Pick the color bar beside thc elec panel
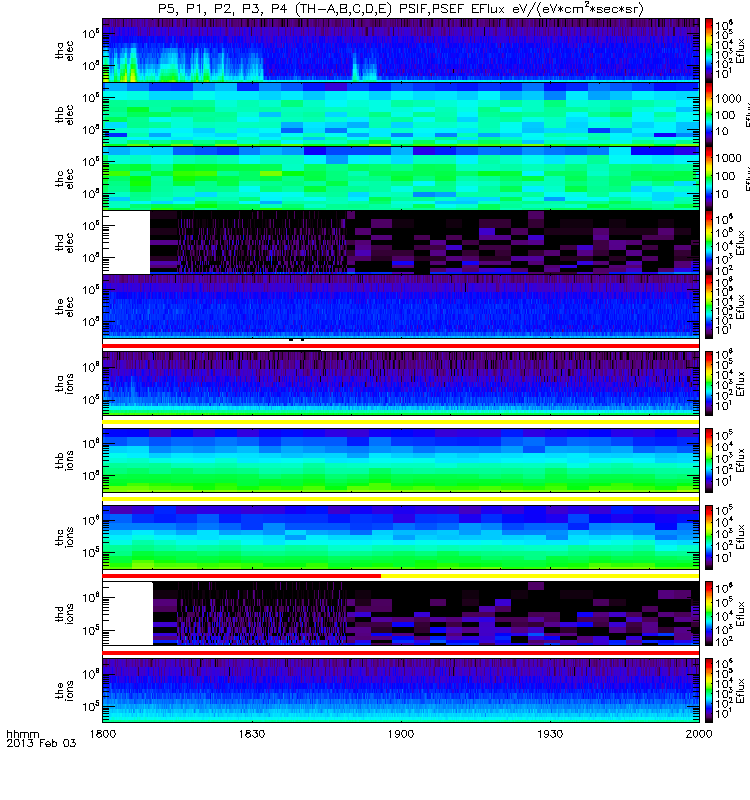This screenshot has width=750, height=800. point(709,178)
